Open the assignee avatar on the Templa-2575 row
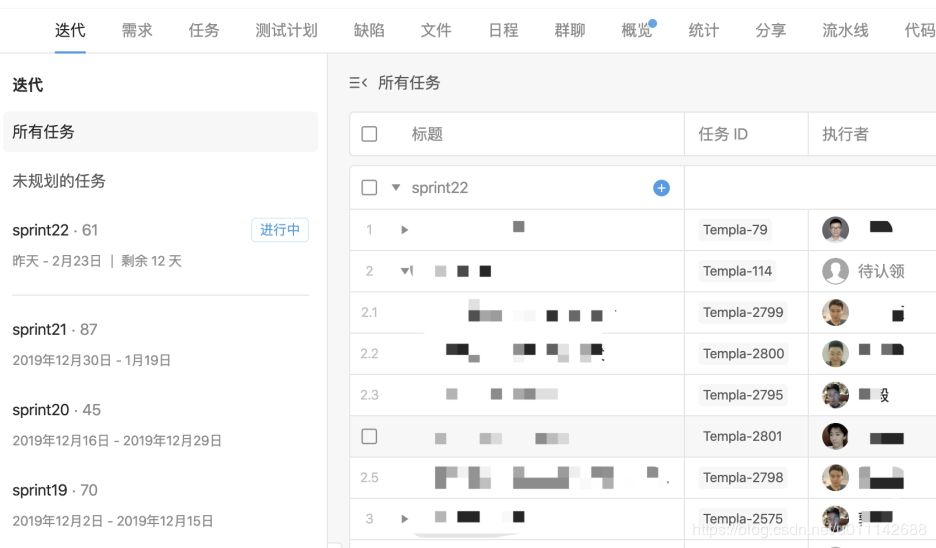The image size is (936, 548). (835, 518)
